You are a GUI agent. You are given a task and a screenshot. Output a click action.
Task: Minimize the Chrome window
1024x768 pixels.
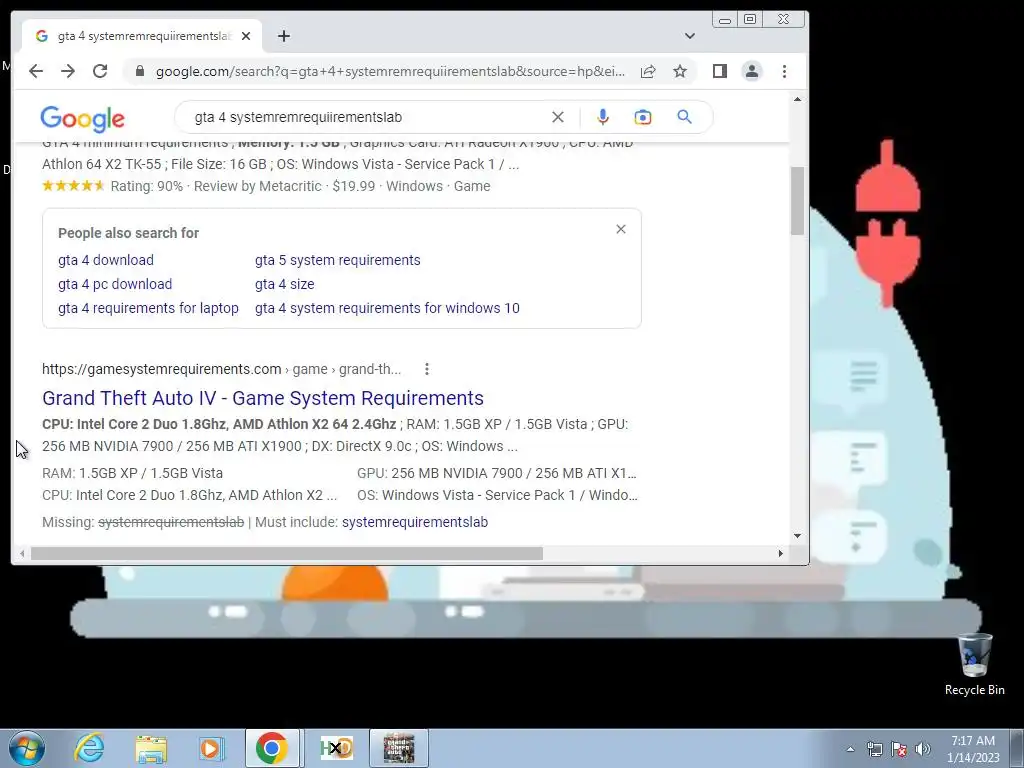click(725, 20)
